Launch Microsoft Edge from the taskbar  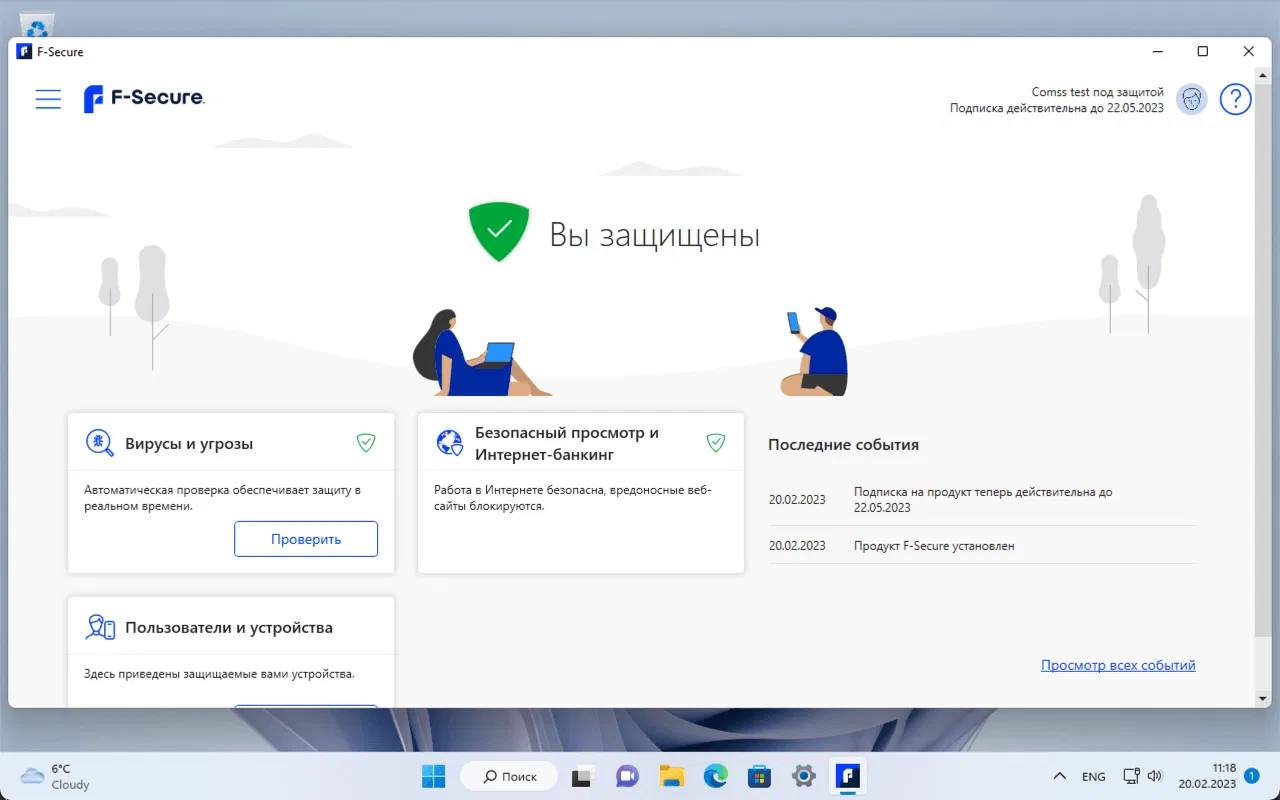(x=715, y=776)
